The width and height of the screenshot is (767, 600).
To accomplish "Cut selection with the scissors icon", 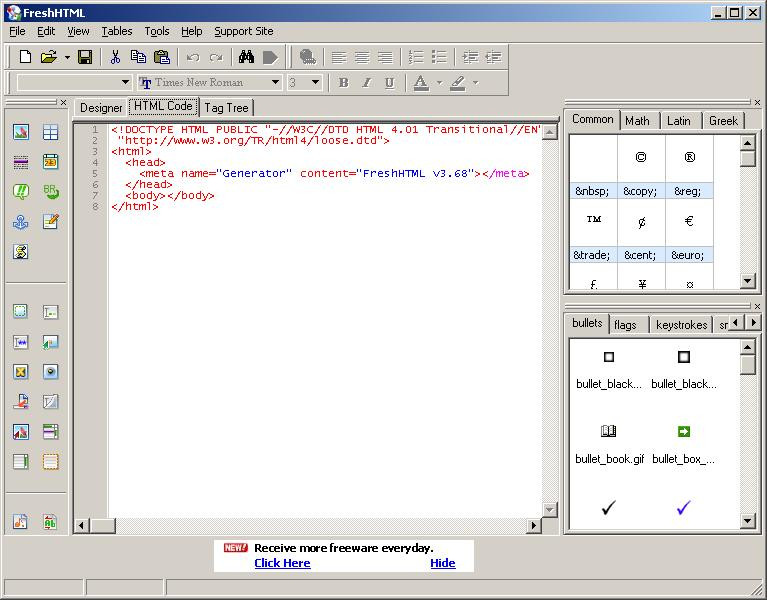I will point(115,57).
